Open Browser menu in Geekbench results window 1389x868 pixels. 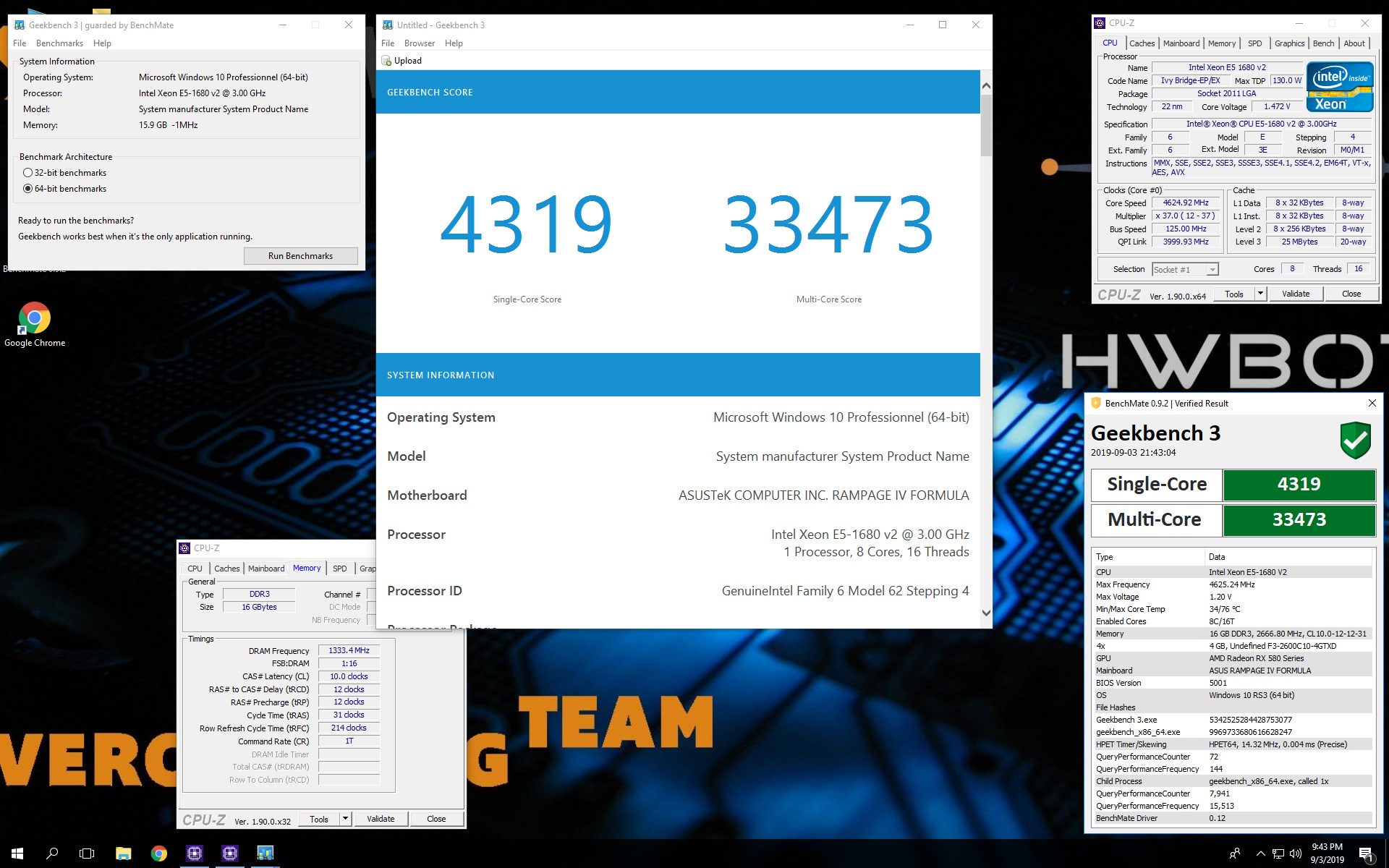point(420,43)
